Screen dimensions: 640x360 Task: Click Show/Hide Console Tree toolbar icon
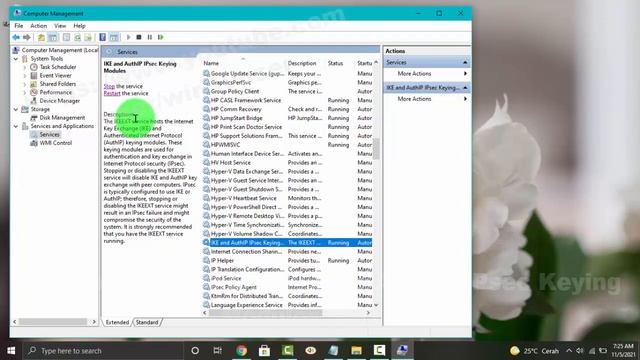[53, 38]
